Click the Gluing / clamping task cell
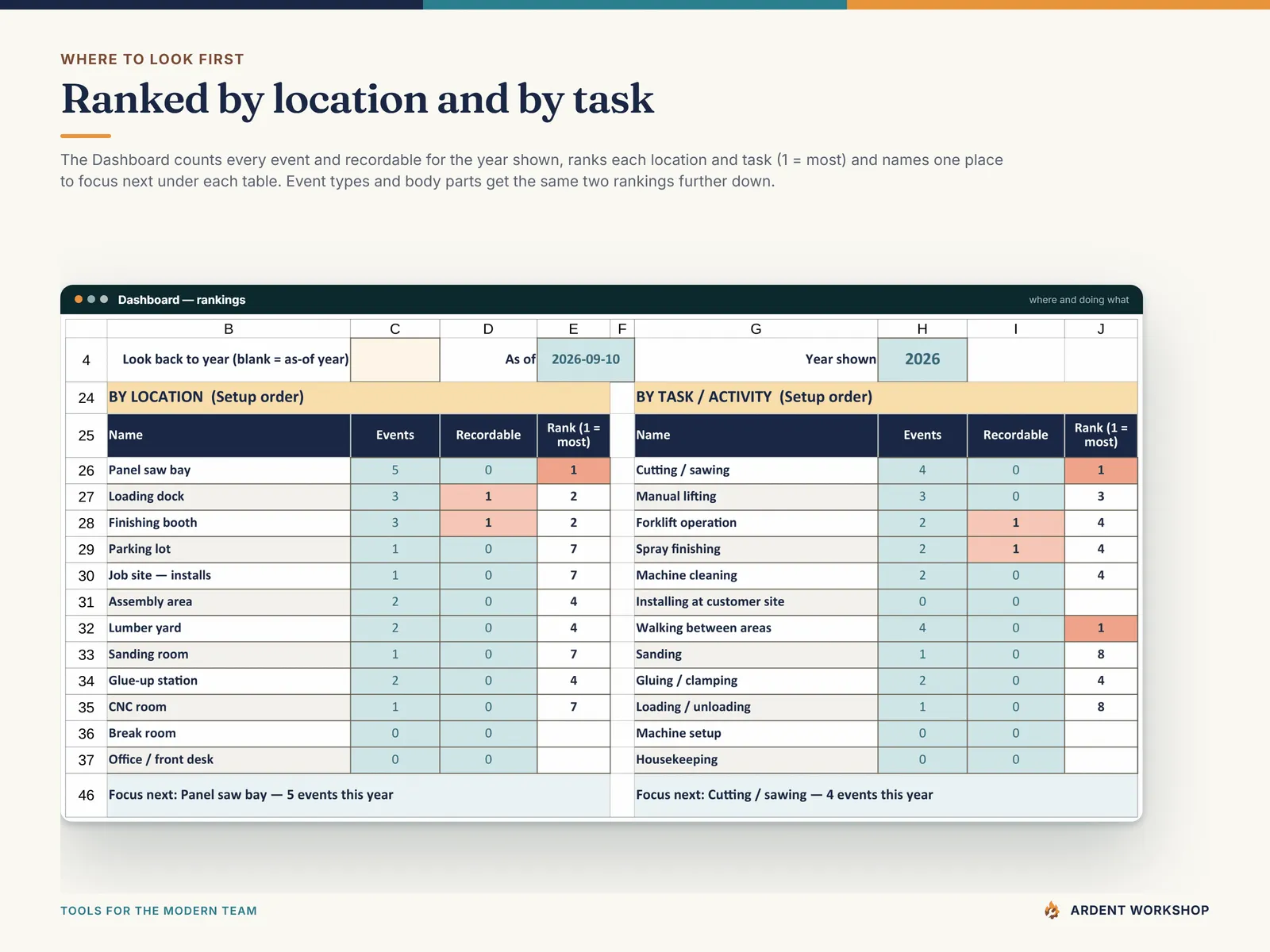 [x=756, y=680]
